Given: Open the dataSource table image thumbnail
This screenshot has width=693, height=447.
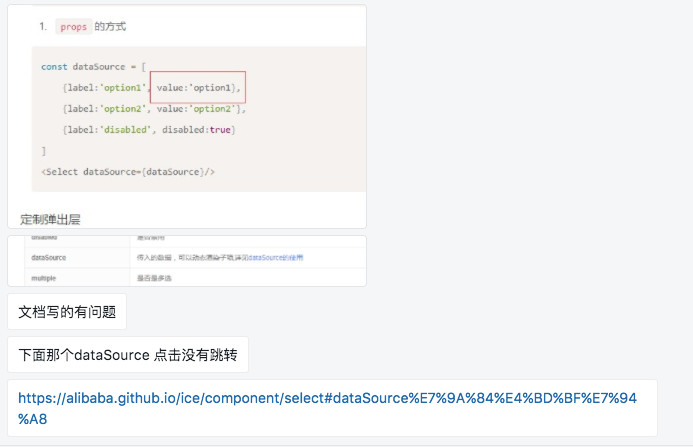Looking at the screenshot, I should (187, 261).
